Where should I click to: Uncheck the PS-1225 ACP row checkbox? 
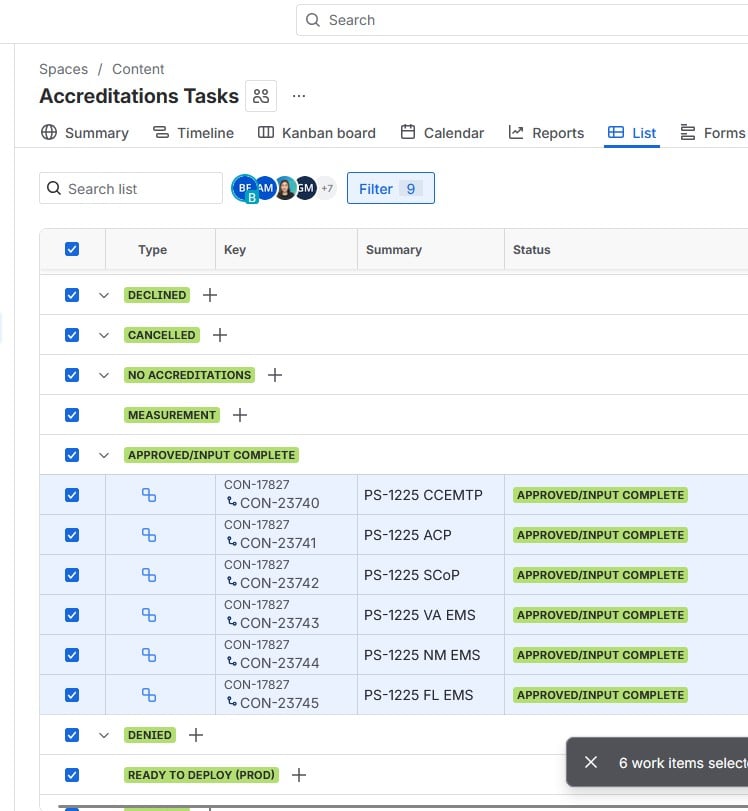coord(72,535)
